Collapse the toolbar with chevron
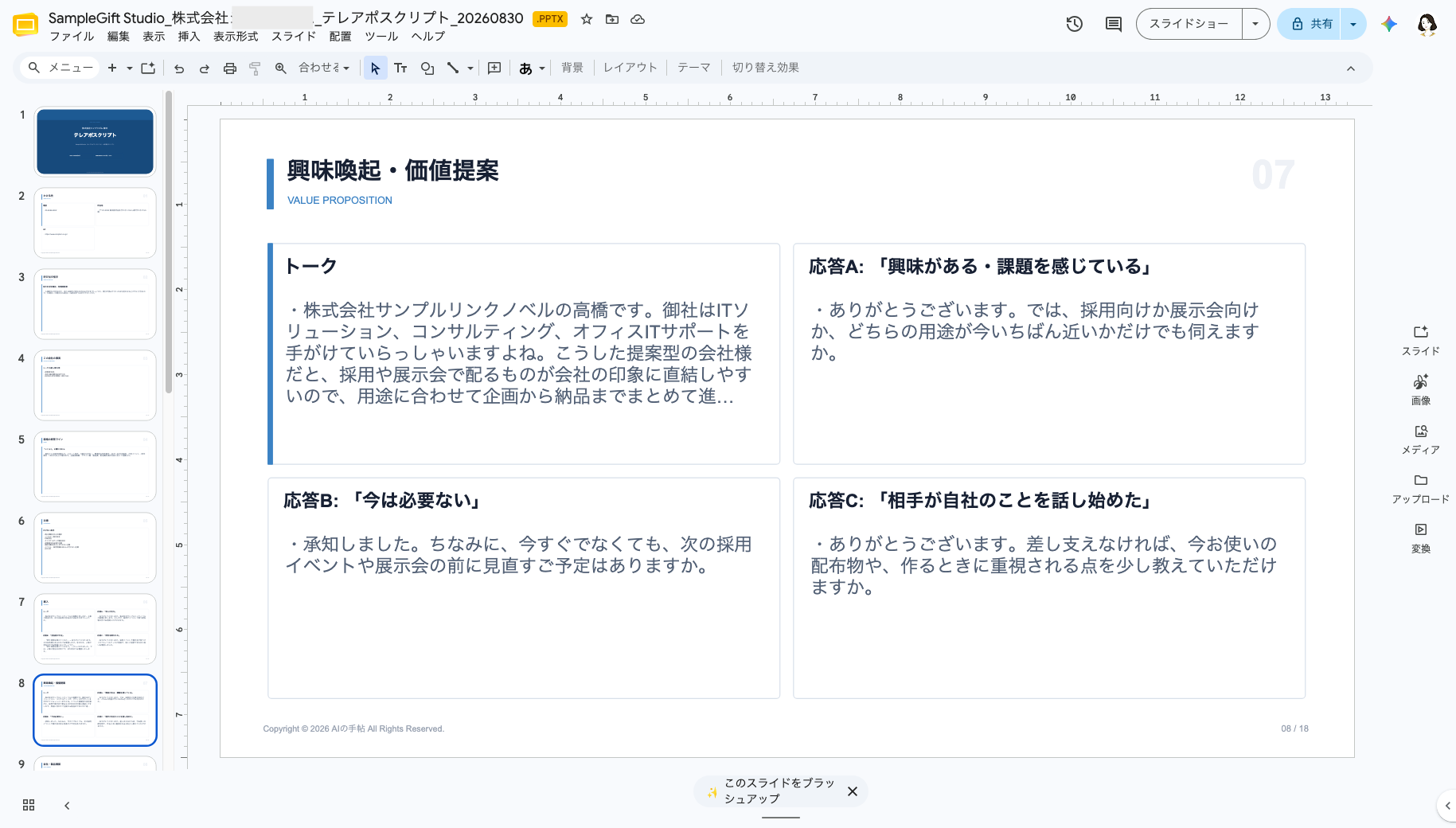1456x828 pixels. click(1351, 68)
